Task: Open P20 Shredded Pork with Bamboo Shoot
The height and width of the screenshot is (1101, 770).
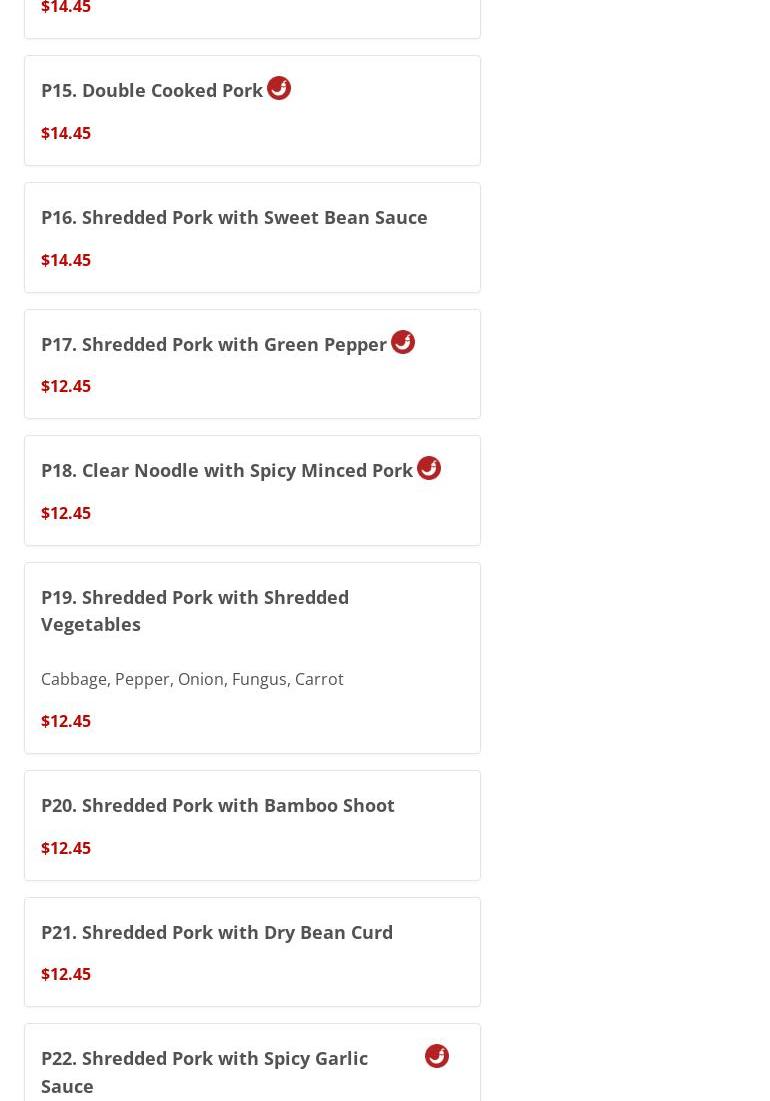Action: point(252,826)
